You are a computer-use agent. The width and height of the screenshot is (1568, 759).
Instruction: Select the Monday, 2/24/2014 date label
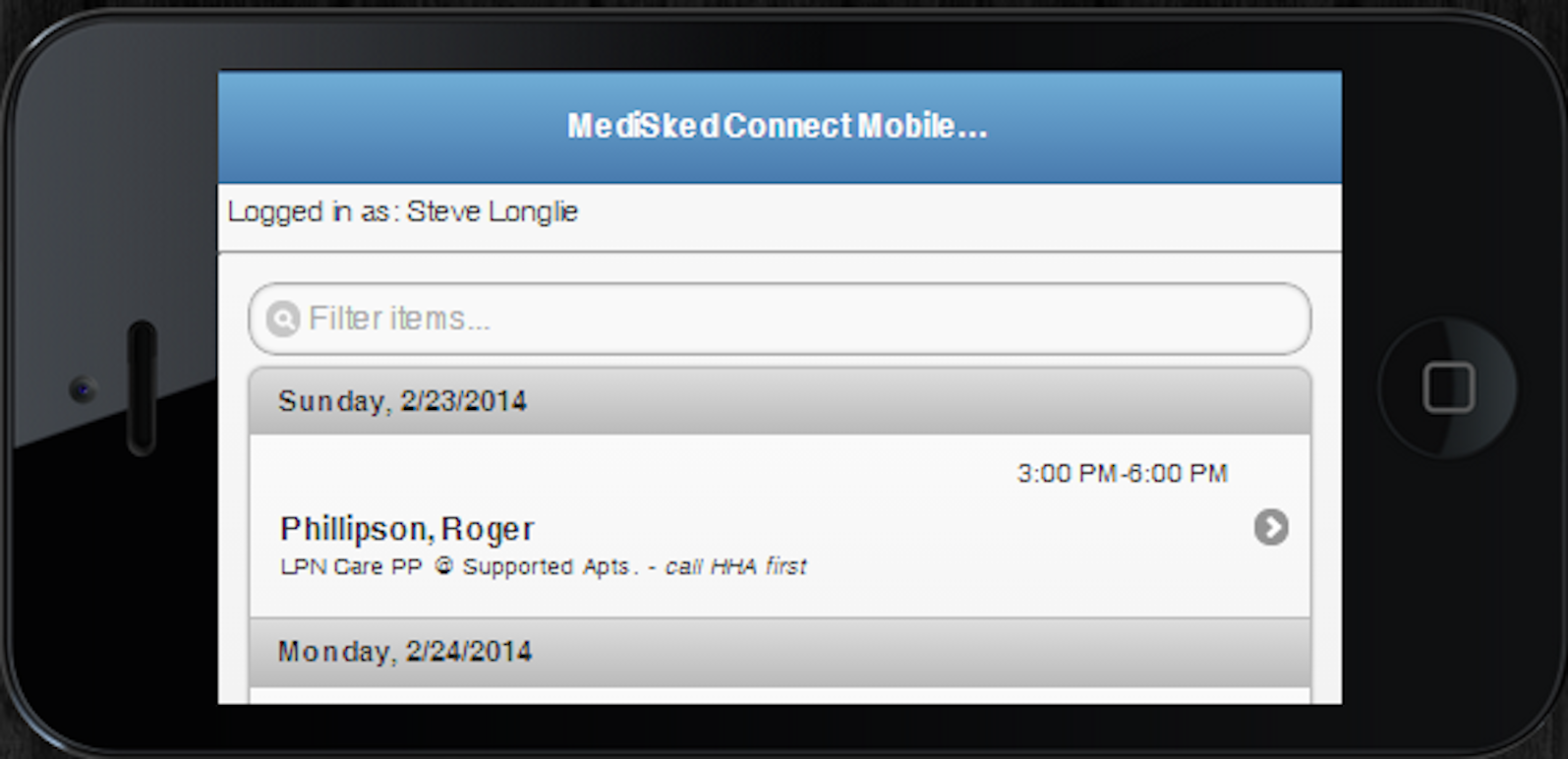coord(405,651)
